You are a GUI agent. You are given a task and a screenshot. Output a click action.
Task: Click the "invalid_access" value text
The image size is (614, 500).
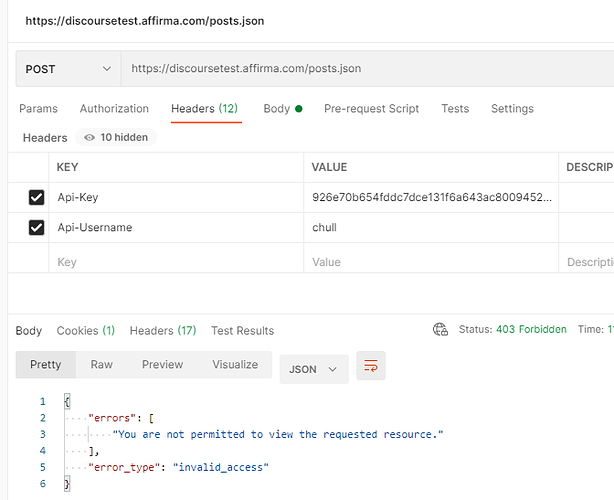point(221,468)
